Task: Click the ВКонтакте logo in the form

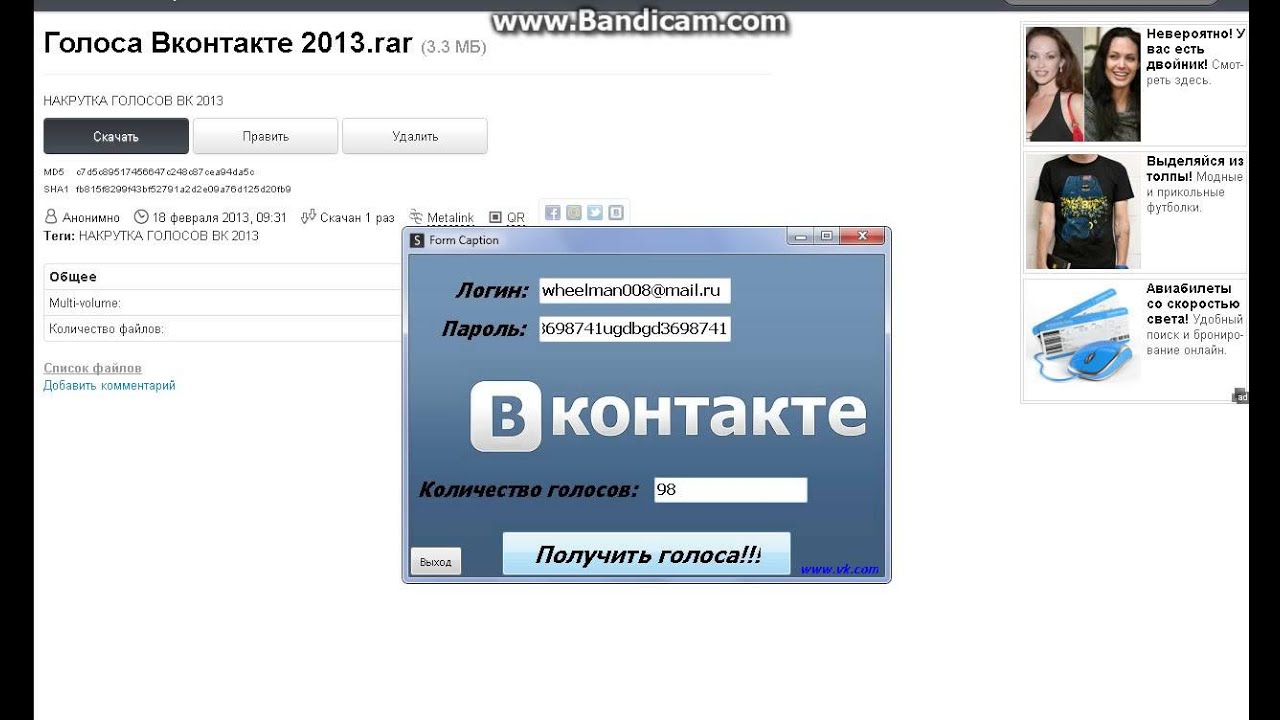Action: 668,415
